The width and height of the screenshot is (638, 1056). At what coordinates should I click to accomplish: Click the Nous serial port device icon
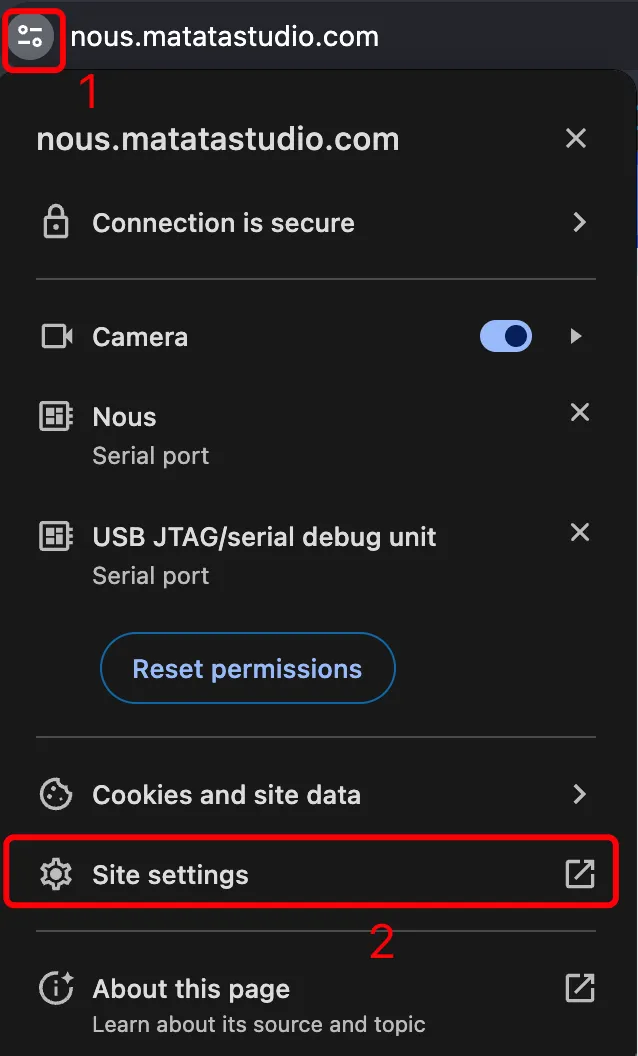(56, 417)
